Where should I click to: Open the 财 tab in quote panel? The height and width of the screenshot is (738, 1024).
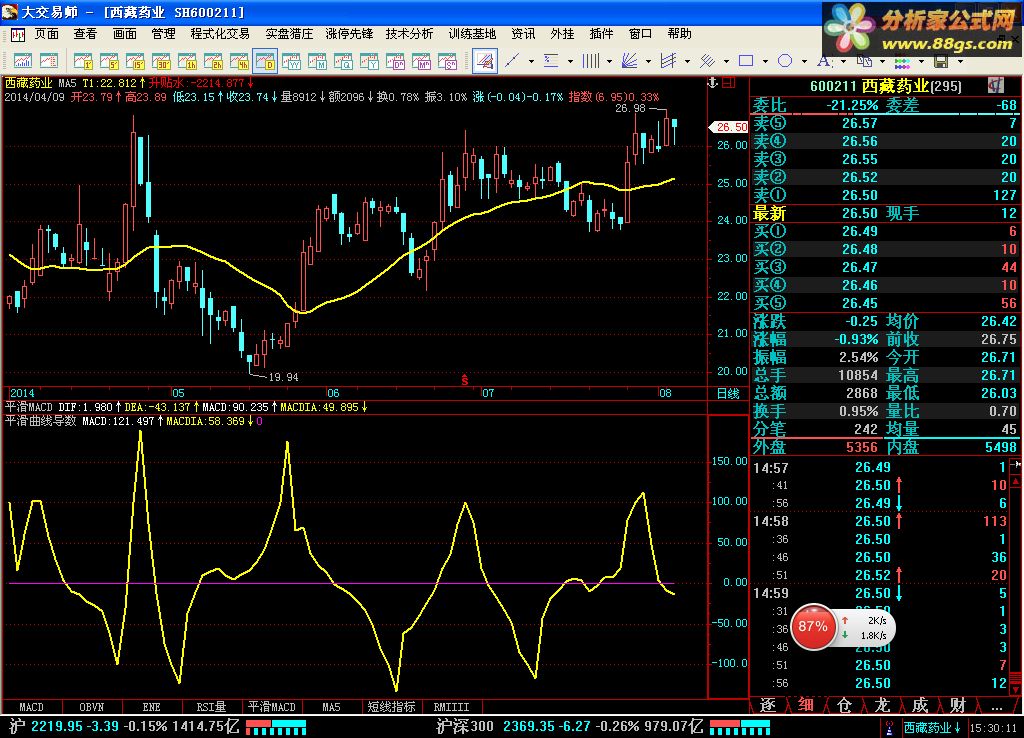tap(958, 705)
